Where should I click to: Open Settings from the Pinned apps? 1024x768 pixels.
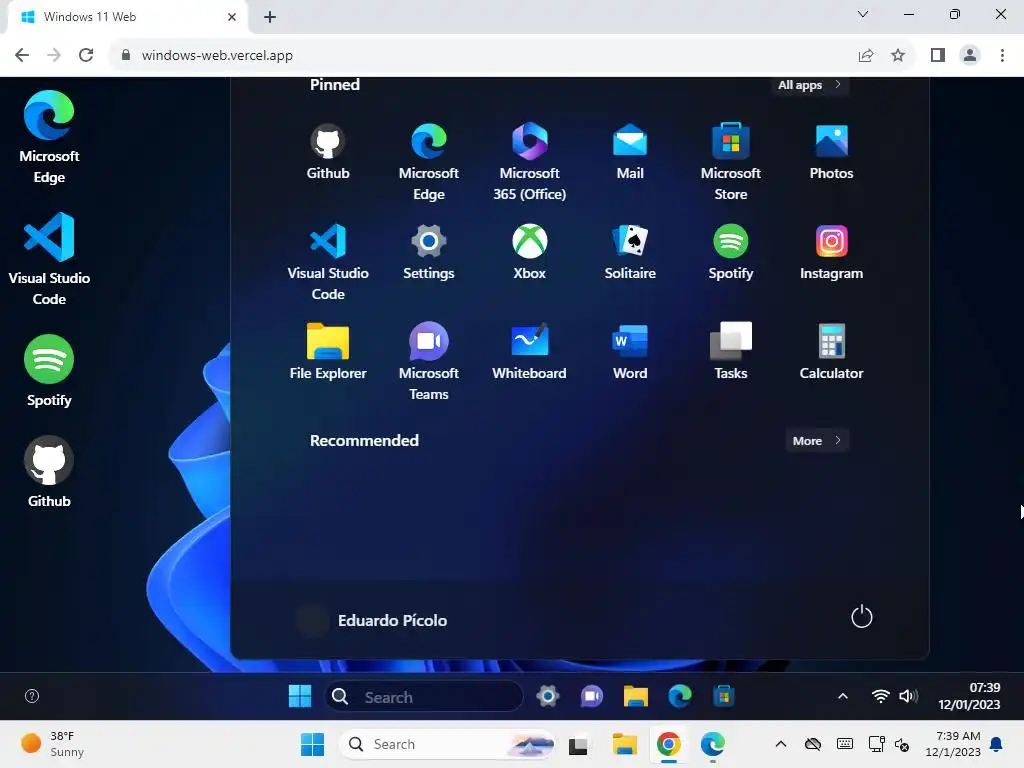point(428,252)
